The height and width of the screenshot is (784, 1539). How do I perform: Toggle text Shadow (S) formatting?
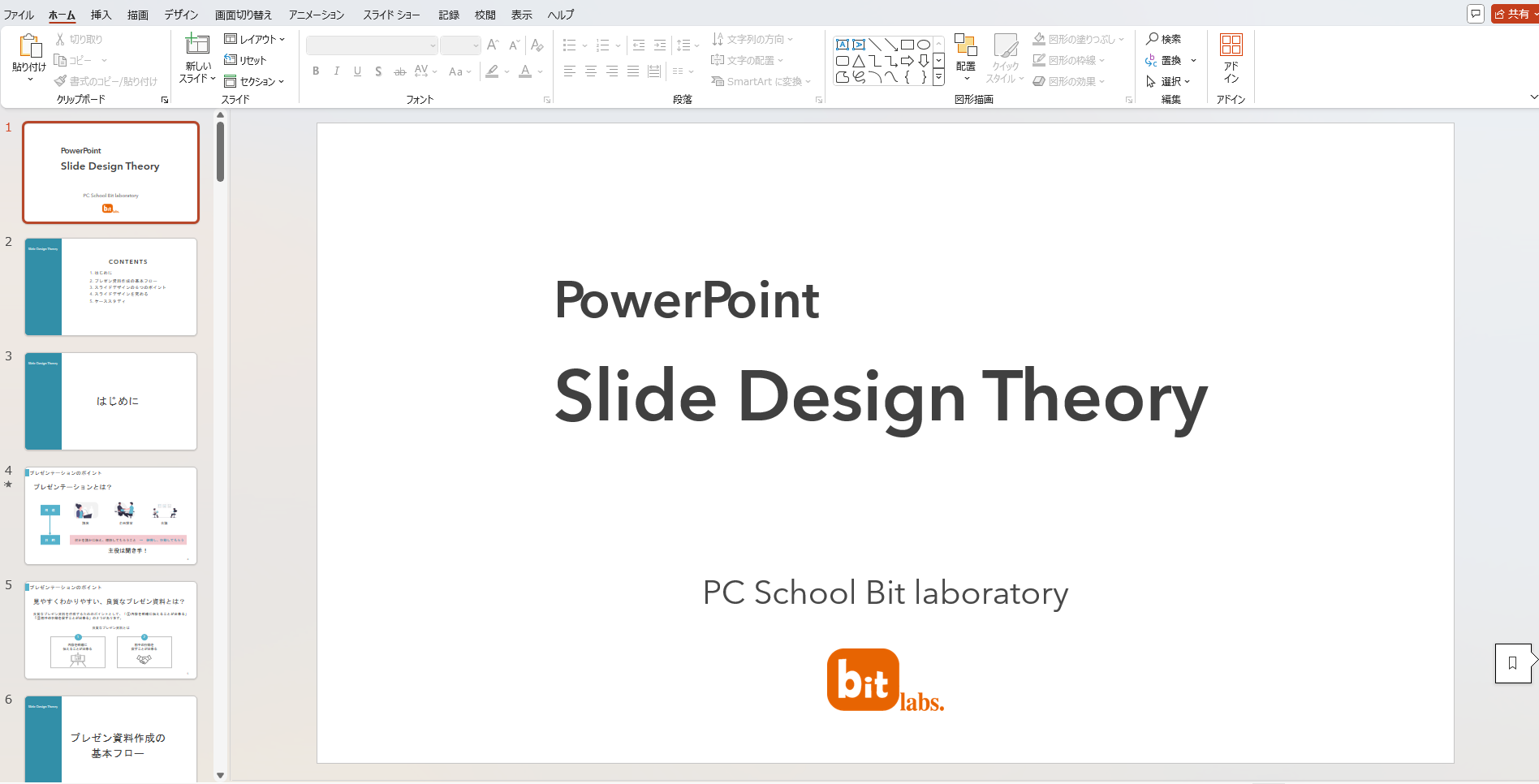[378, 71]
